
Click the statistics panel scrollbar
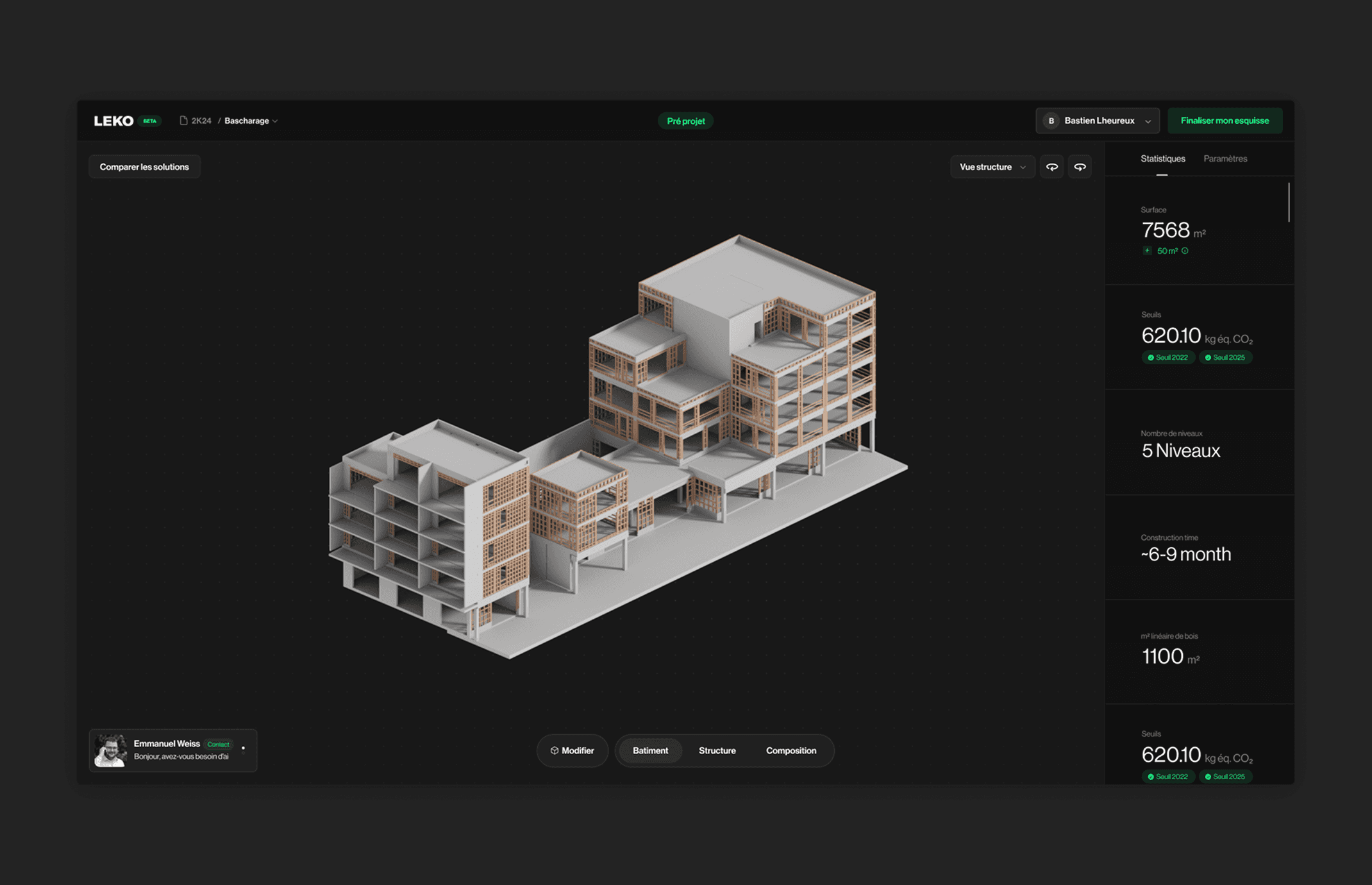[x=1289, y=202]
